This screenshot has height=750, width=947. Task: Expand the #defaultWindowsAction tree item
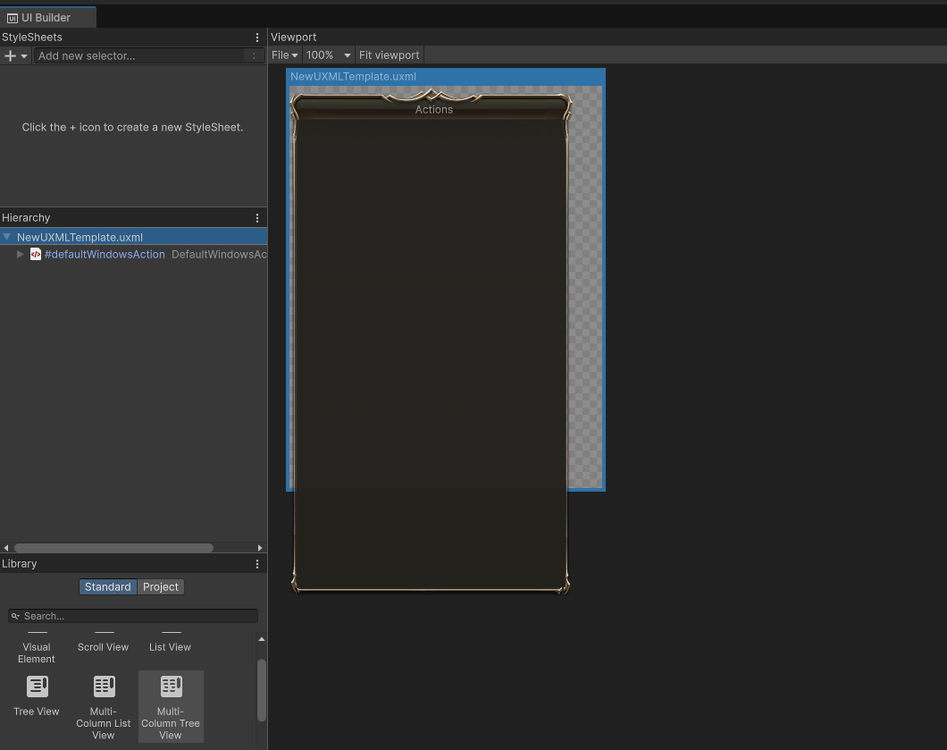tap(20, 255)
